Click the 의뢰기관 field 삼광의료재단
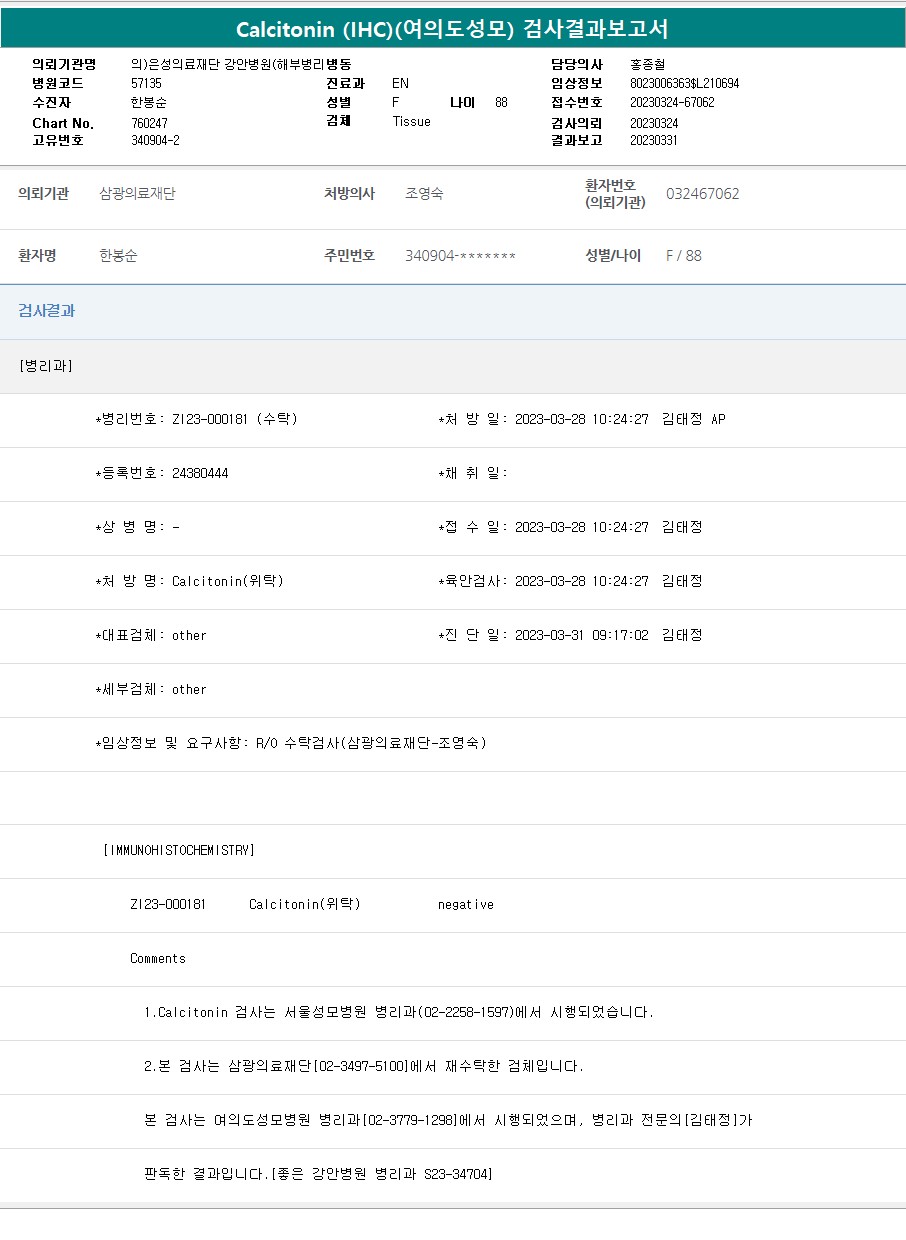 tap(137, 194)
